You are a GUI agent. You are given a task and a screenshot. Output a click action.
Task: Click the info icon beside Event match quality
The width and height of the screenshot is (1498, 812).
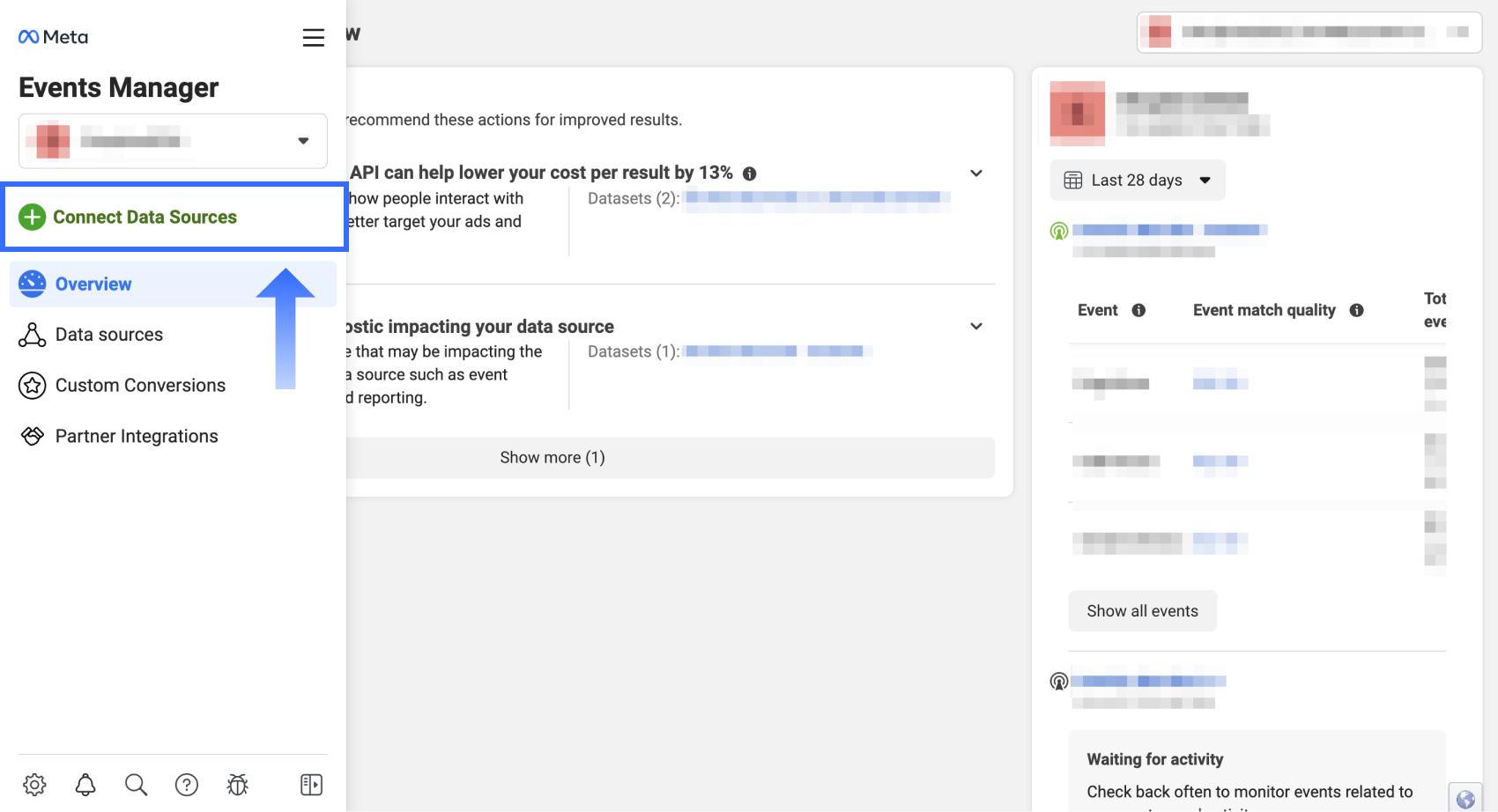(x=1357, y=310)
